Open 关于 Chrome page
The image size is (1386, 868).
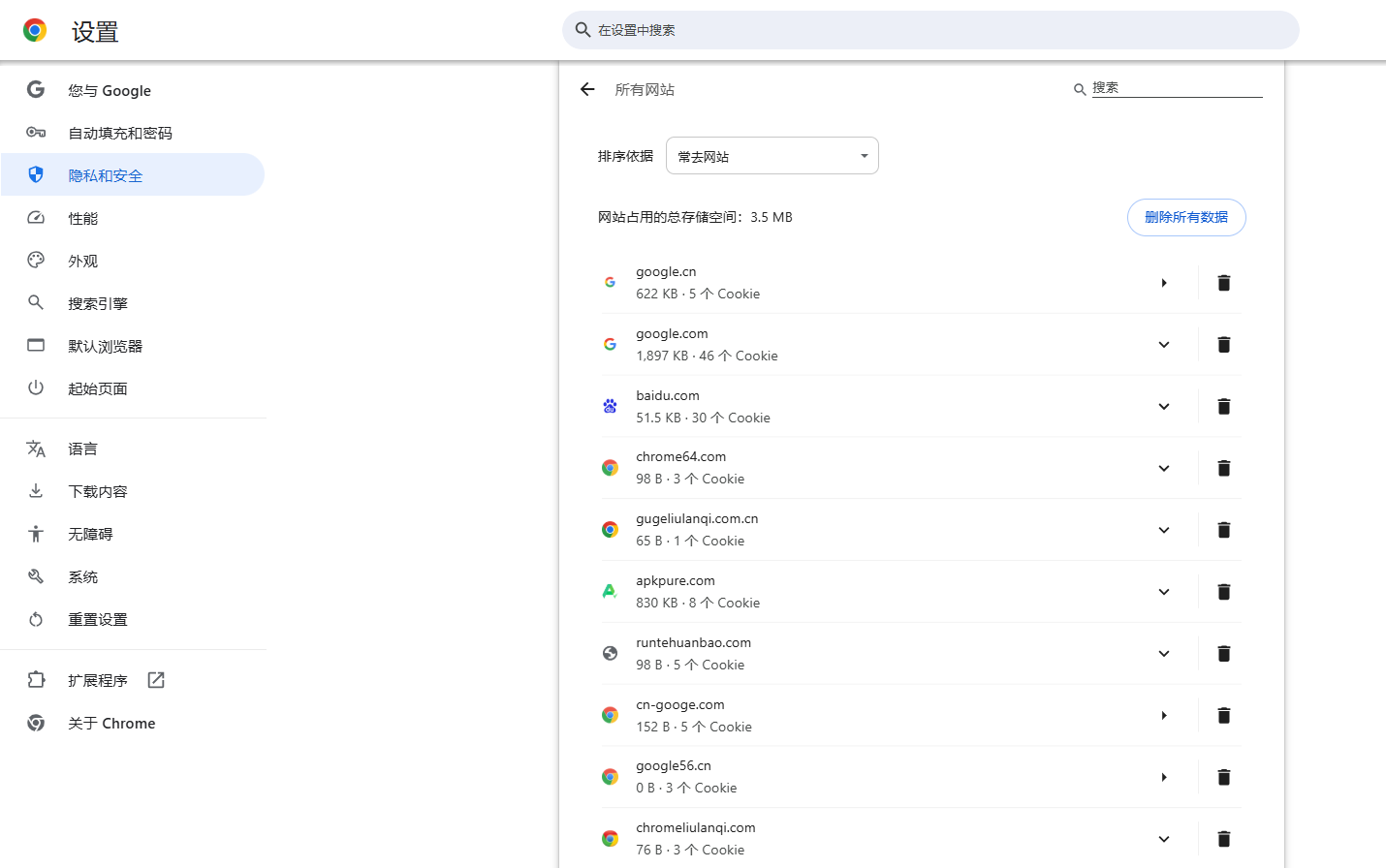point(133,723)
